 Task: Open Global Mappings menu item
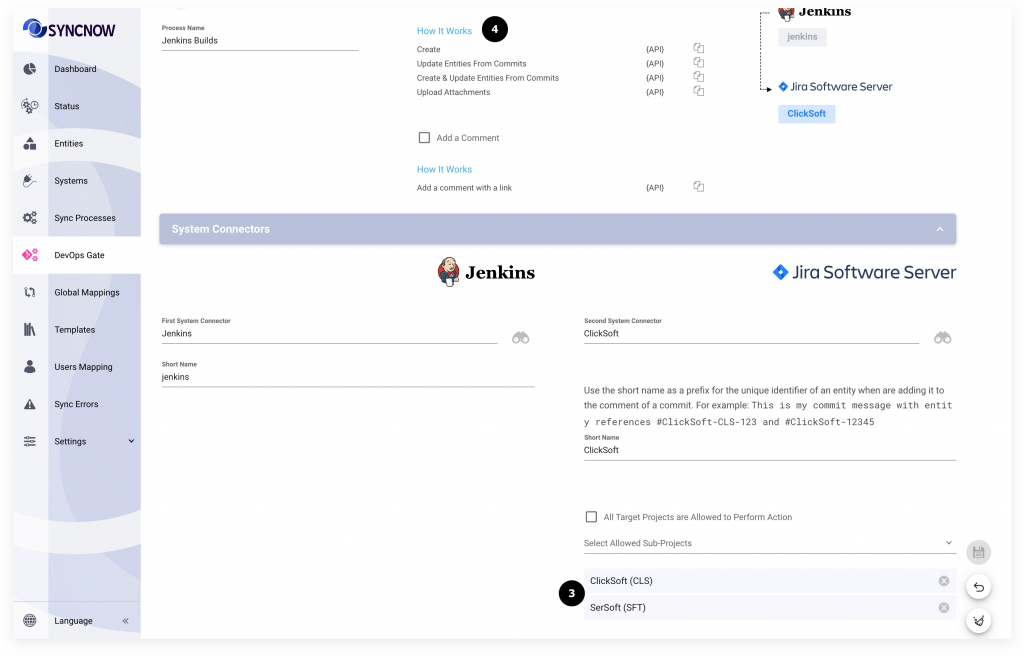(87, 292)
